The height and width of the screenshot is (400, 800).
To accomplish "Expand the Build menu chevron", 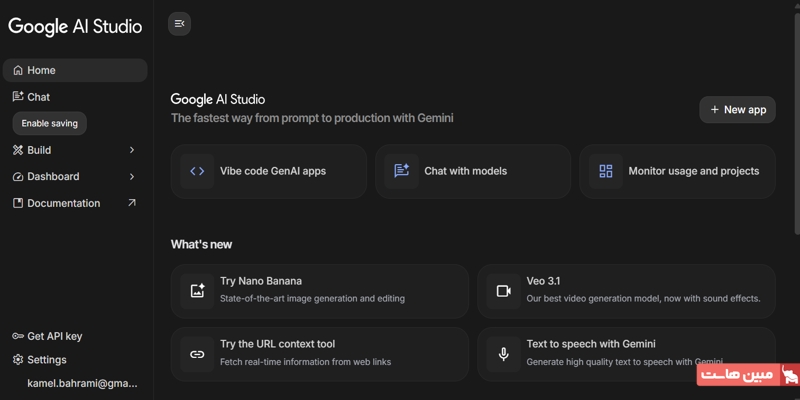I will coord(132,150).
